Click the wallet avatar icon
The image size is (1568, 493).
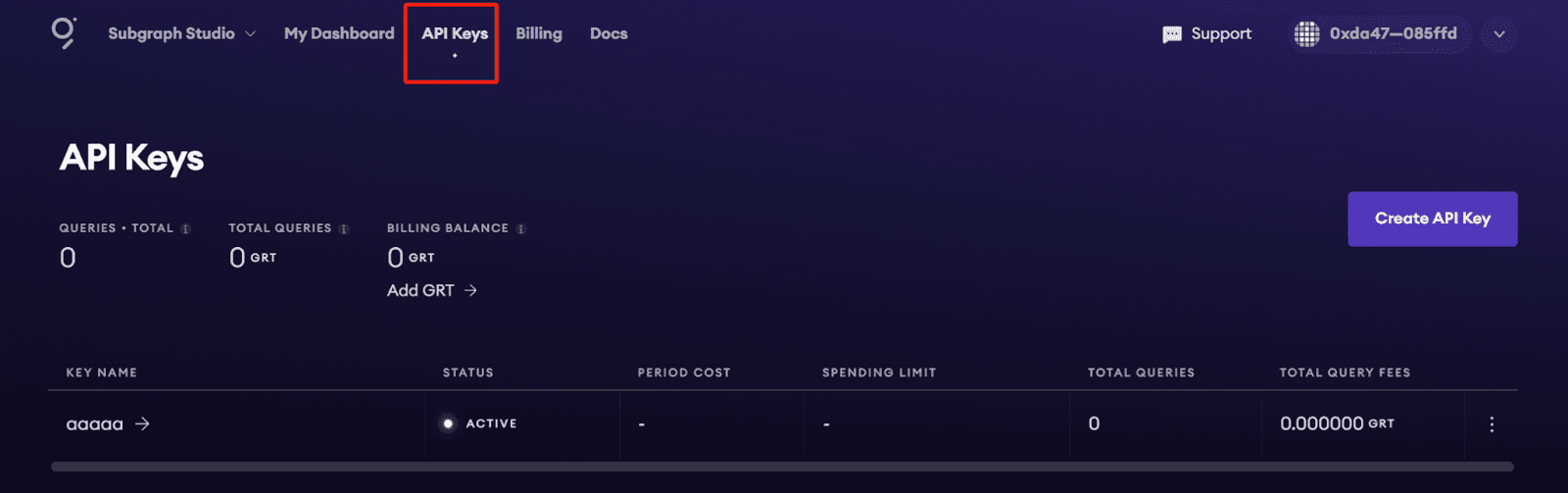pyautogui.click(x=1306, y=34)
